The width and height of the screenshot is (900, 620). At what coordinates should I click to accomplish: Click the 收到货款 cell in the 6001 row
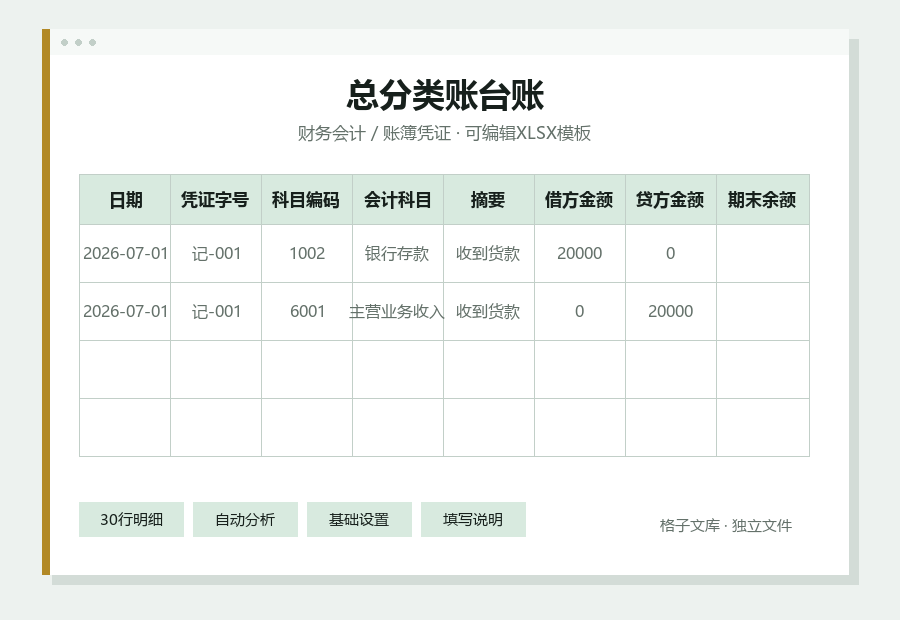[x=488, y=311]
